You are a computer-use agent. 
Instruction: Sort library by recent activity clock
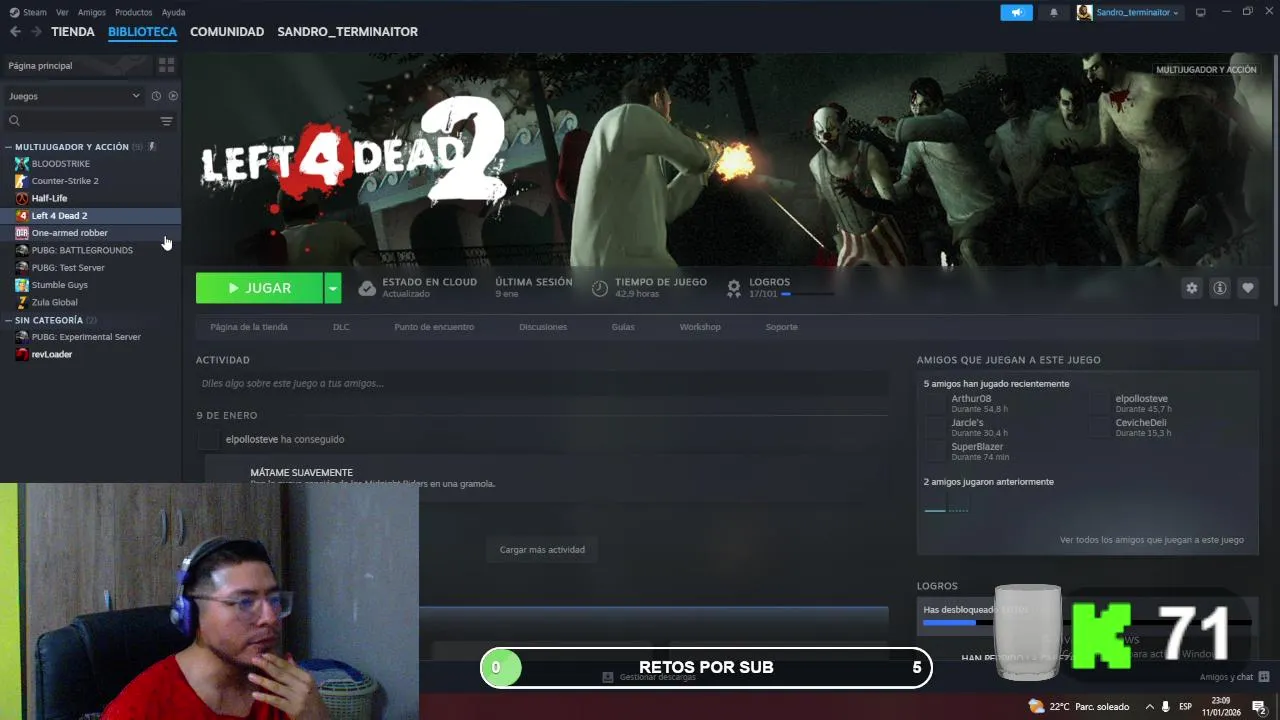156,96
